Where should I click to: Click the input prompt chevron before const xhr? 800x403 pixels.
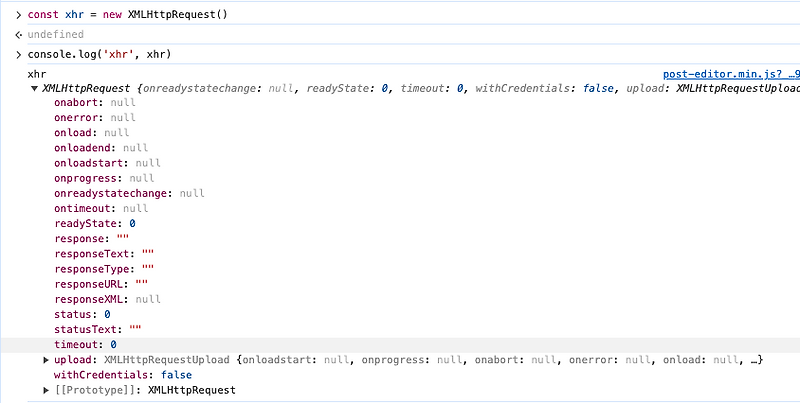tap(18, 15)
